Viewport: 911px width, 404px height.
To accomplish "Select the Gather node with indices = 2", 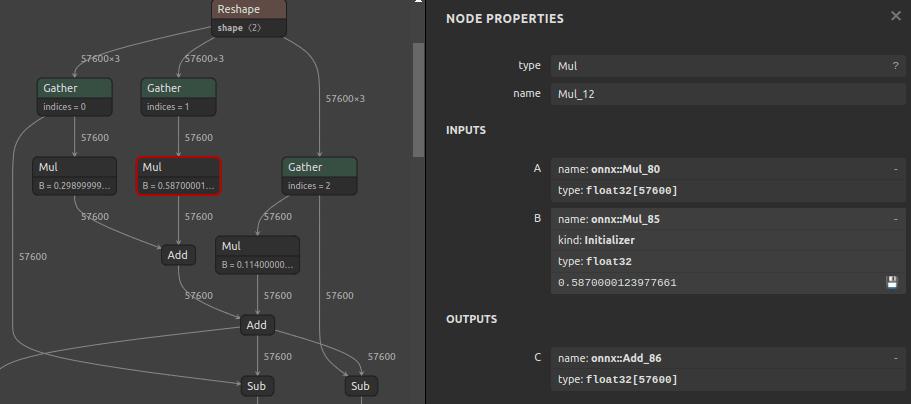I will [x=319, y=175].
